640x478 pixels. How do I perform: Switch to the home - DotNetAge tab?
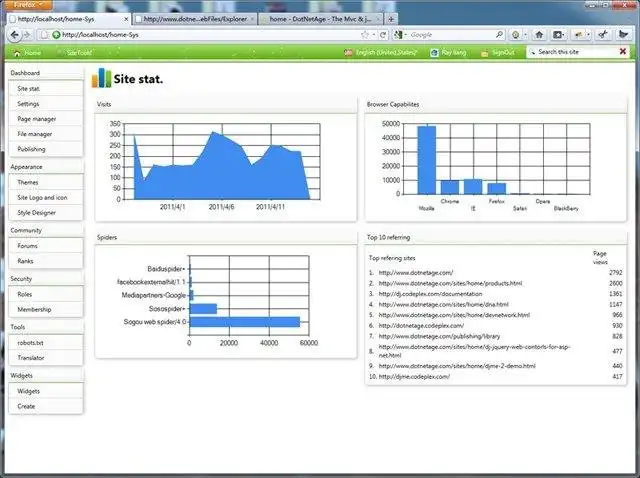pos(321,19)
